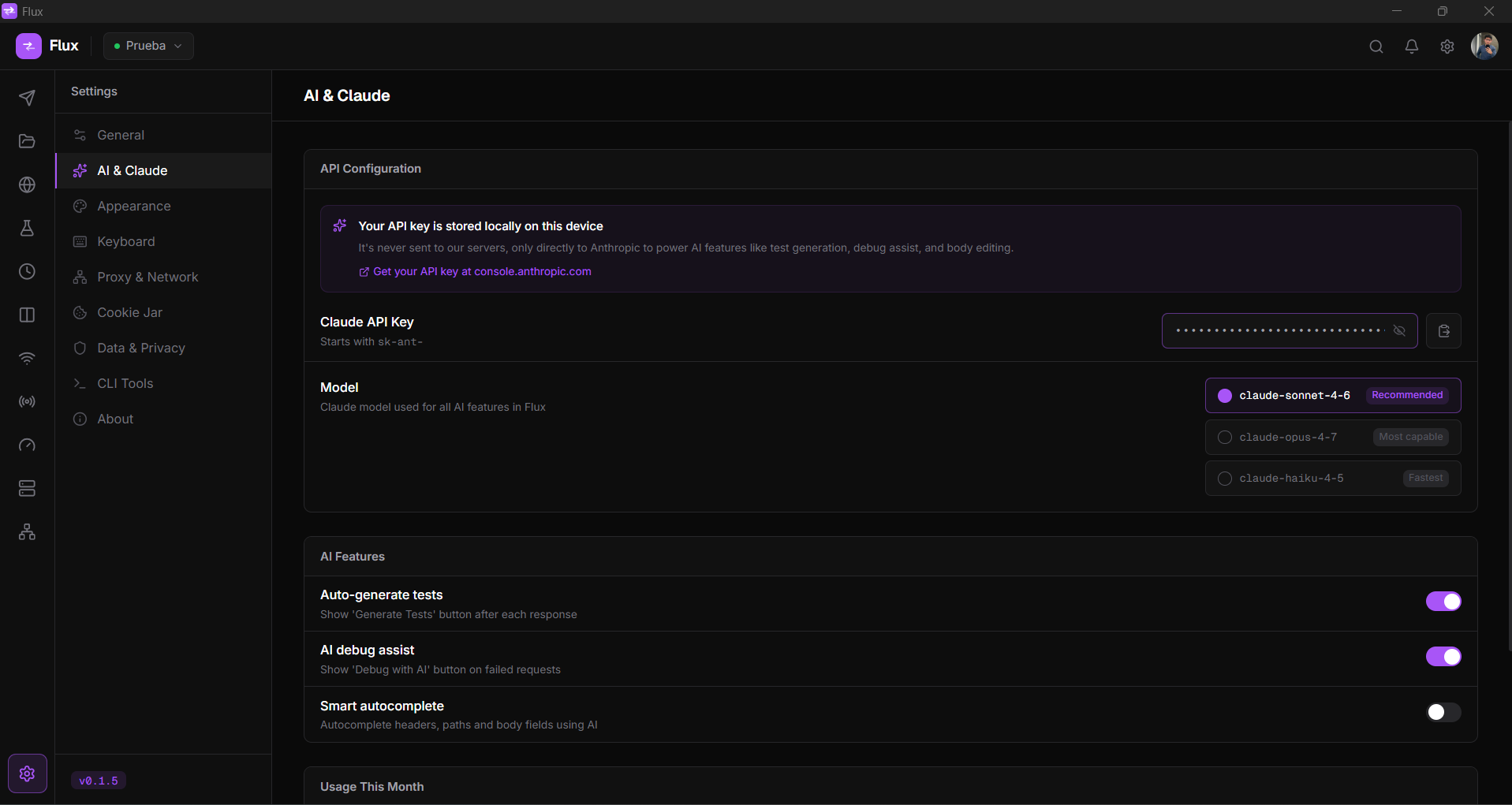1512x805 pixels.
Task: Click the v0.1.5 version badge
Action: coord(99,781)
